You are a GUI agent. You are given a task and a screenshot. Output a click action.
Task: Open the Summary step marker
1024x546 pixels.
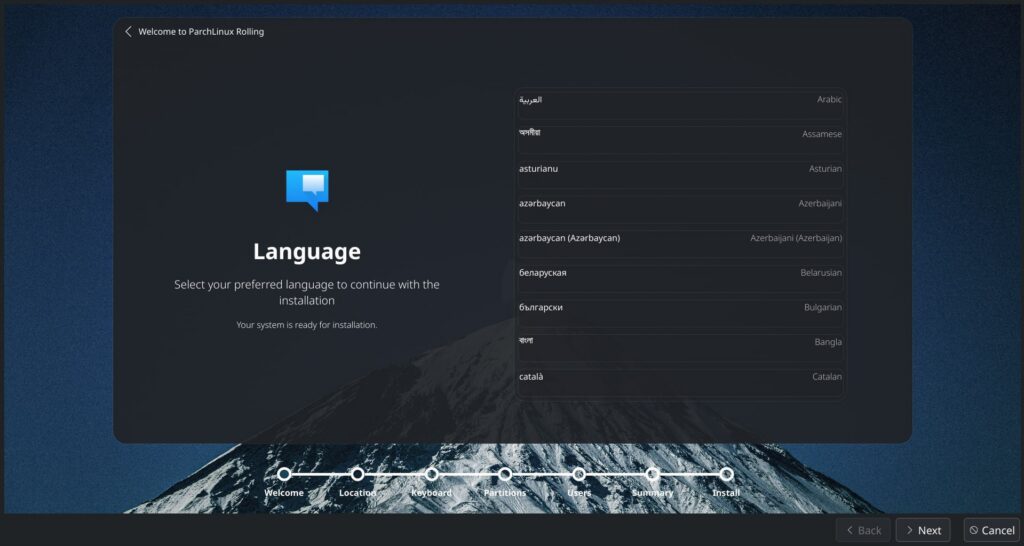tap(652, 474)
